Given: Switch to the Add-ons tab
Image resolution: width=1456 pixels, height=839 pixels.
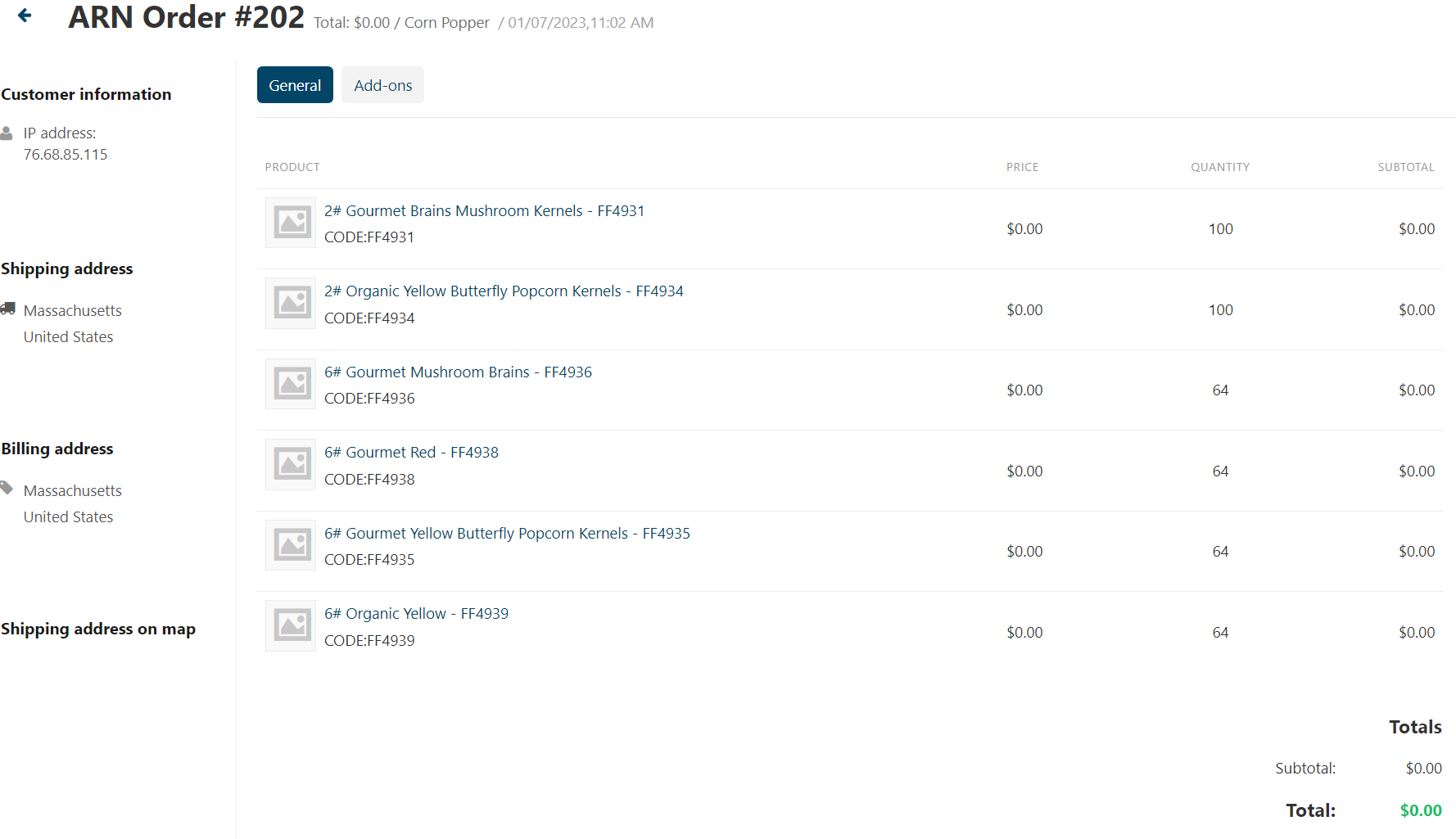Looking at the screenshot, I should (382, 85).
